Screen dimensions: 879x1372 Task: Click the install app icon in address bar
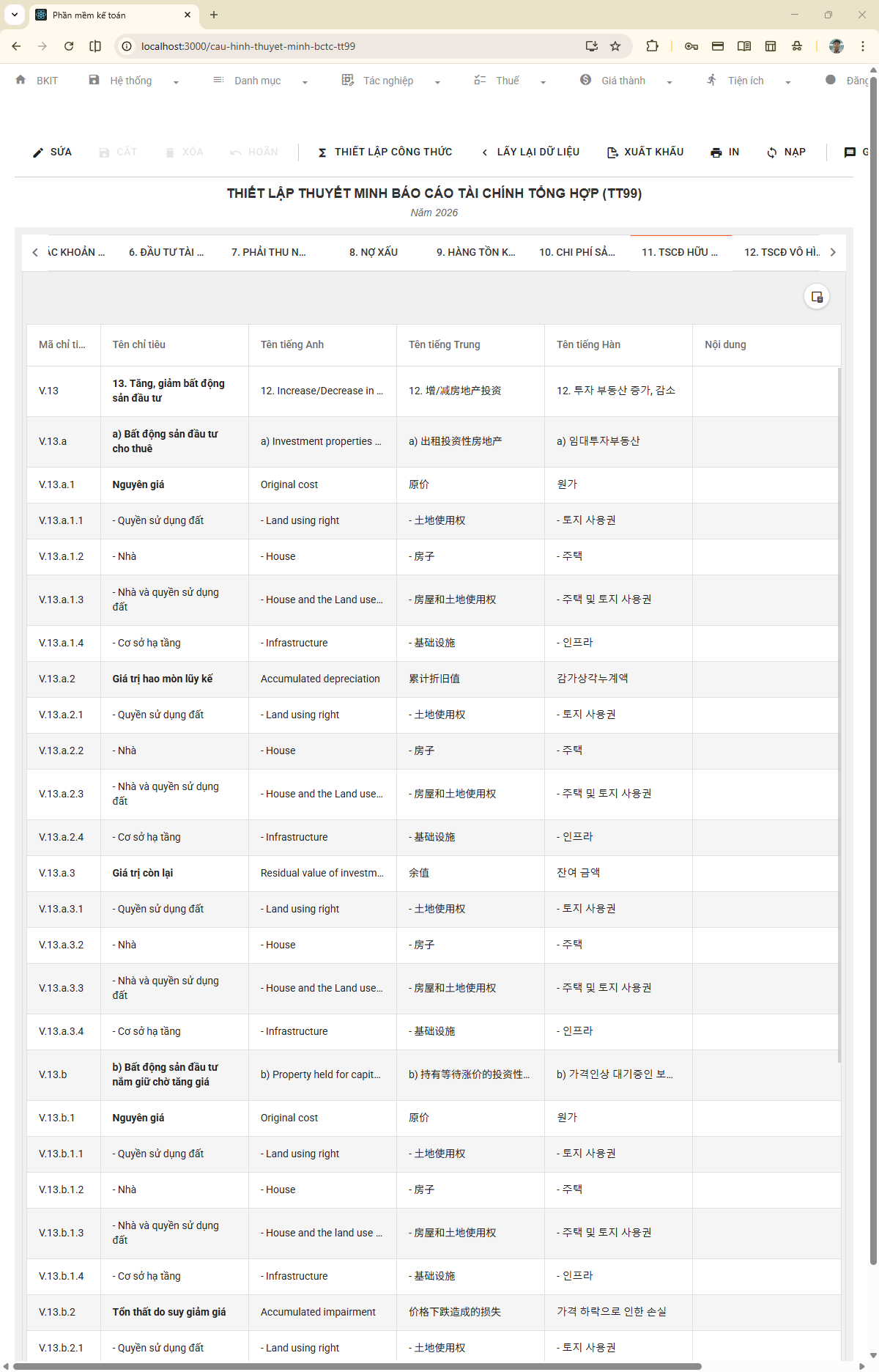(592, 46)
